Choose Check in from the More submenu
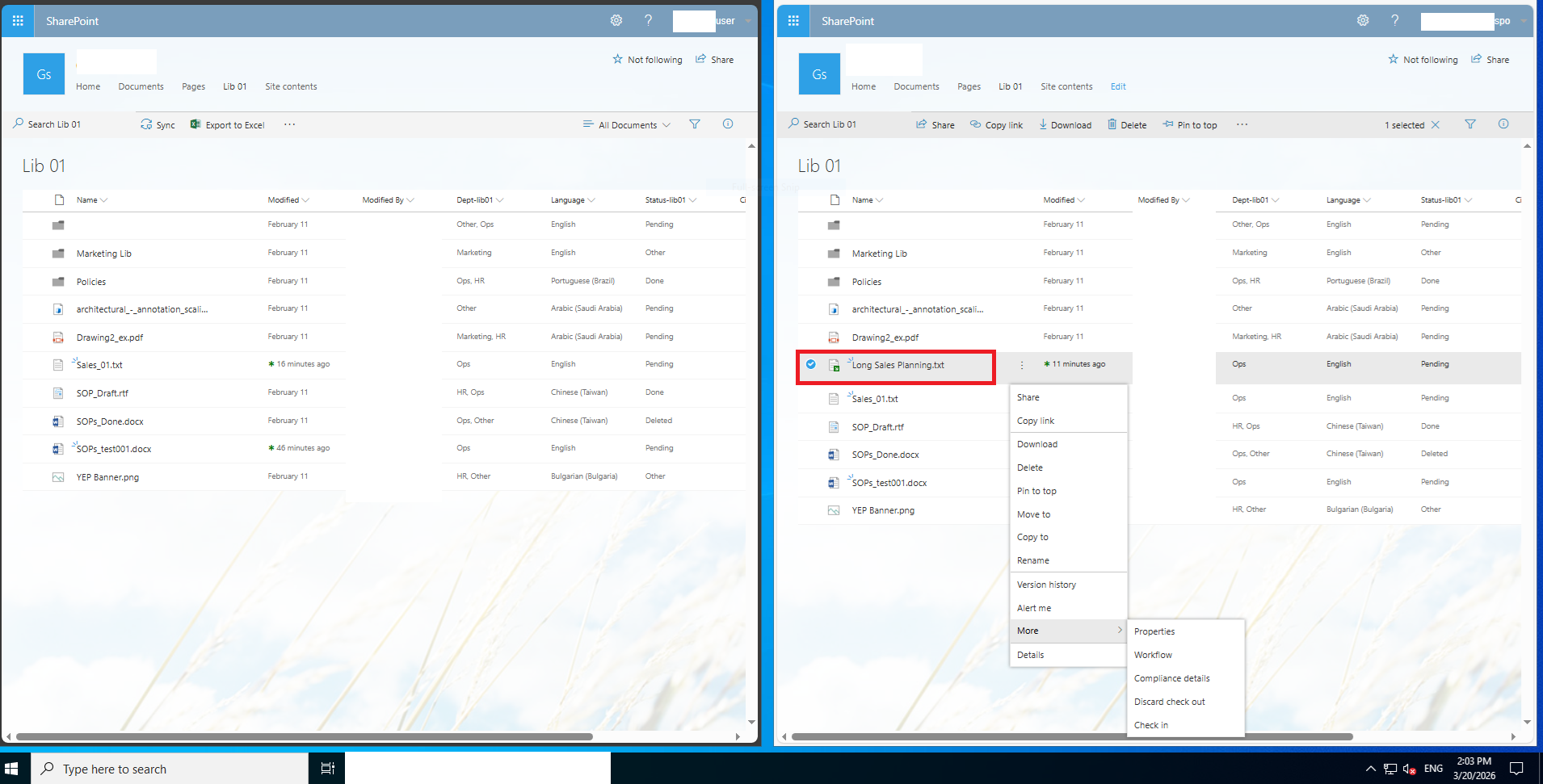1543x784 pixels. [1185, 725]
